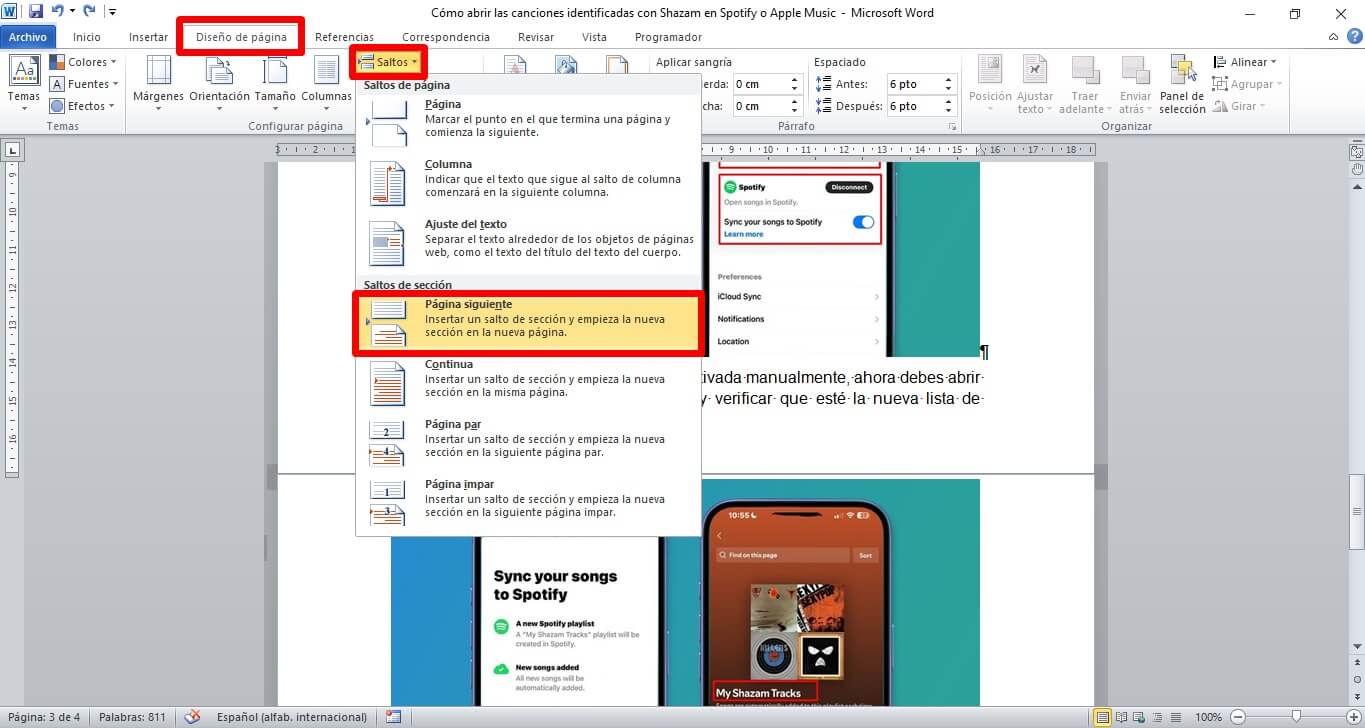Switch to the Inicio tab
The height and width of the screenshot is (728, 1365).
click(x=87, y=37)
